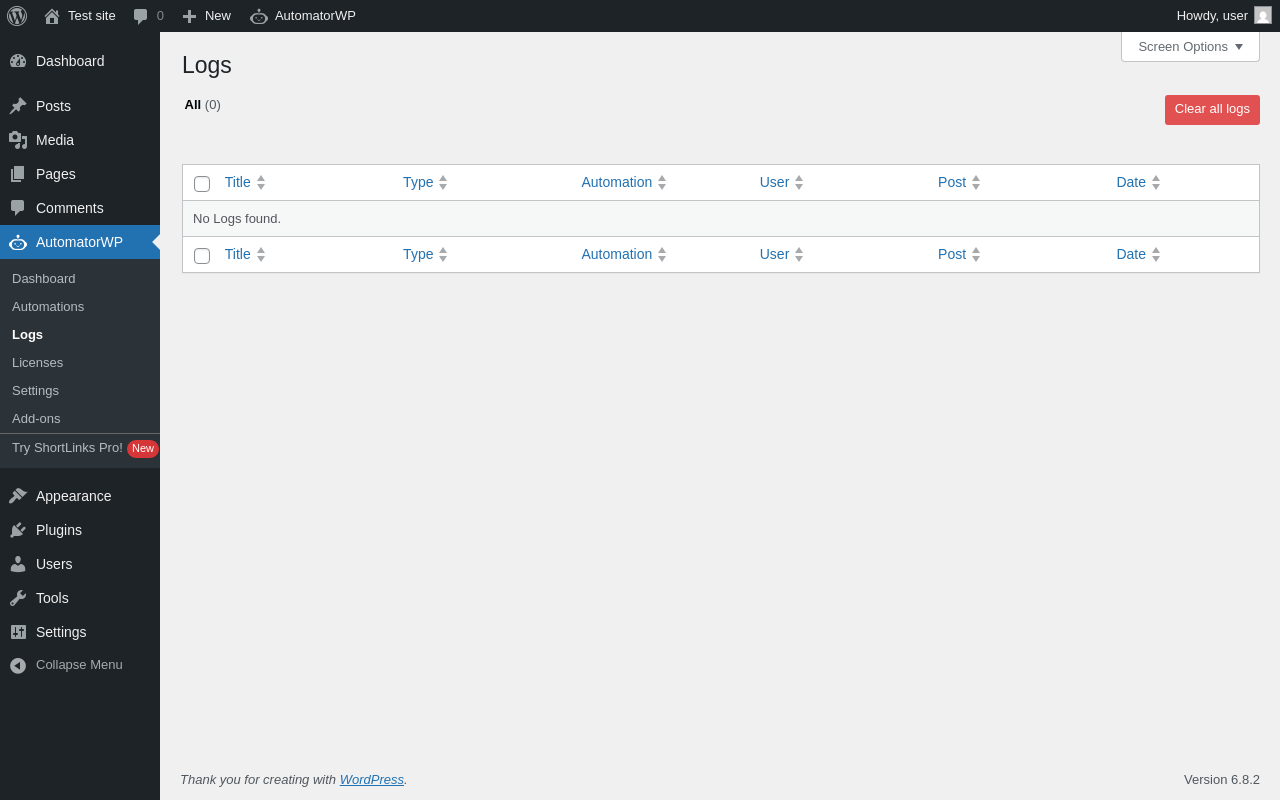This screenshot has height=800, width=1280.
Task: Open AutomatorWP Dashboard submenu item
Action: pyautogui.click(x=44, y=279)
